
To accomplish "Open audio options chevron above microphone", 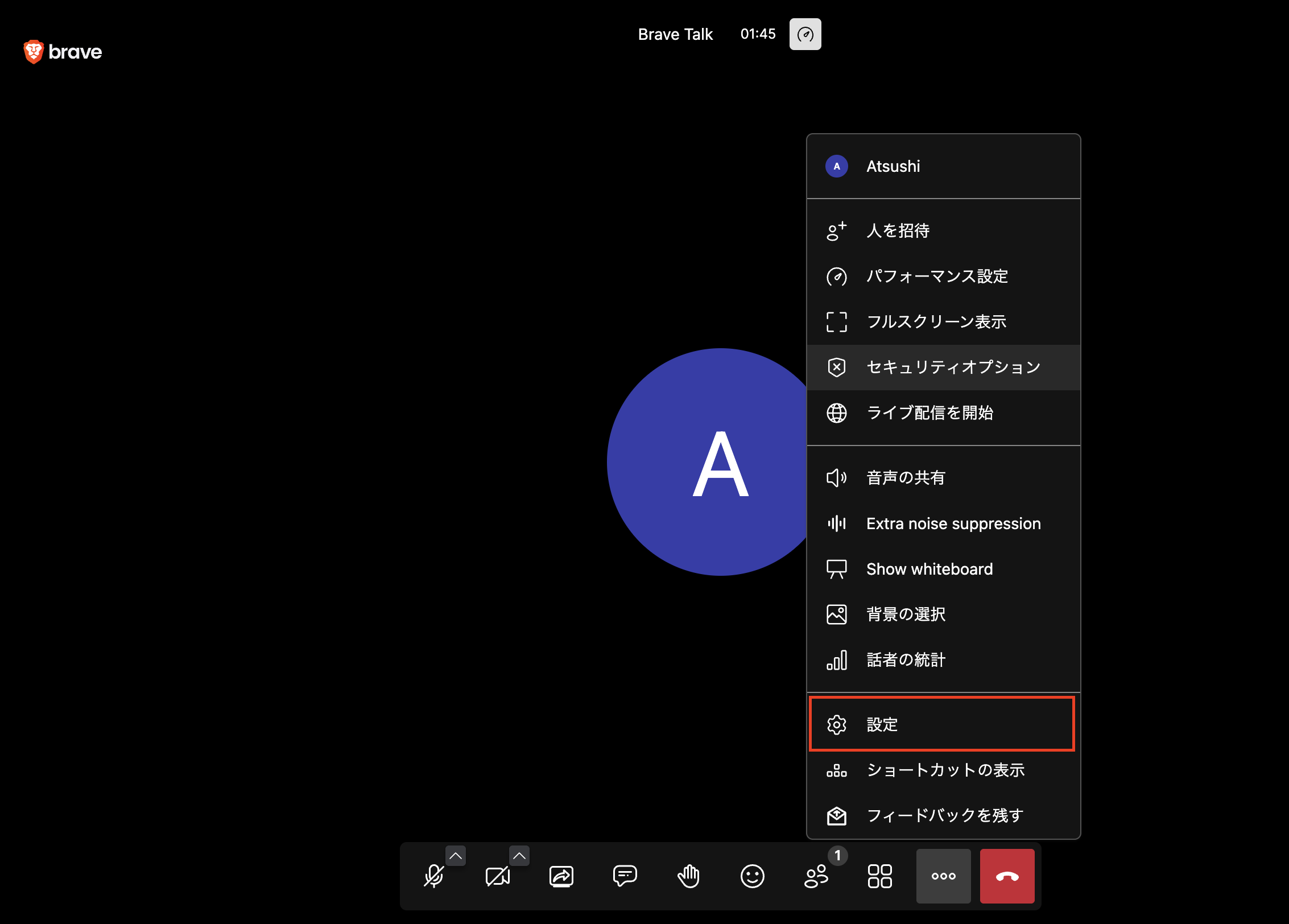I will [456, 856].
